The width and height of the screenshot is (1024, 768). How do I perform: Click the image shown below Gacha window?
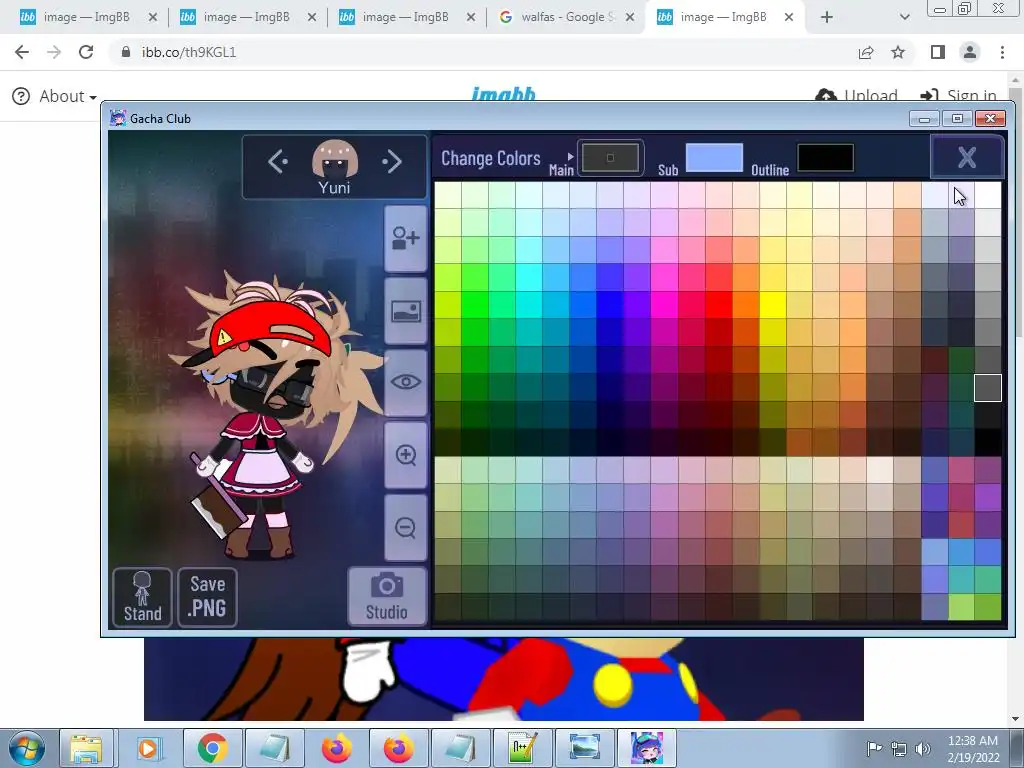coord(504,679)
